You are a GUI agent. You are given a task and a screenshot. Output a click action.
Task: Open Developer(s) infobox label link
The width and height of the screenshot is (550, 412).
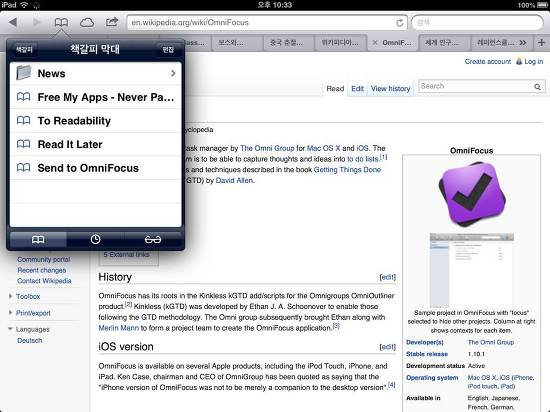coord(425,342)
